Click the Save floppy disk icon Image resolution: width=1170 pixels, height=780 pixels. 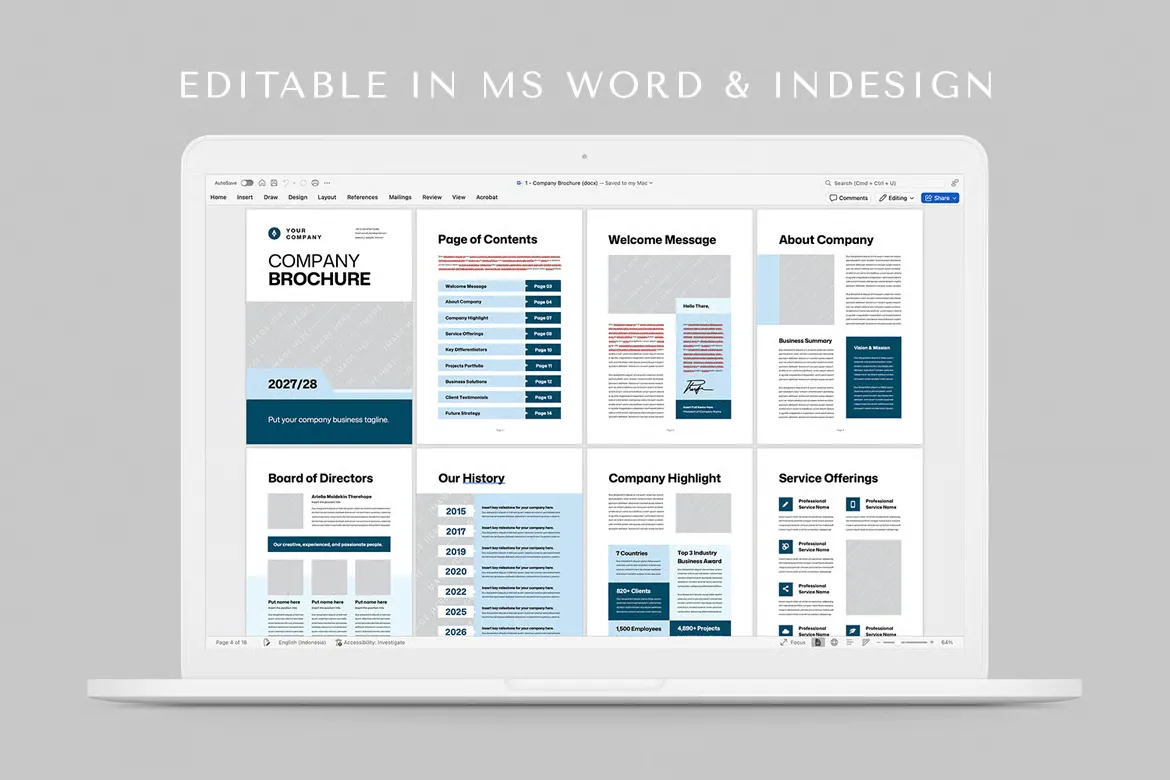point(274,183)
